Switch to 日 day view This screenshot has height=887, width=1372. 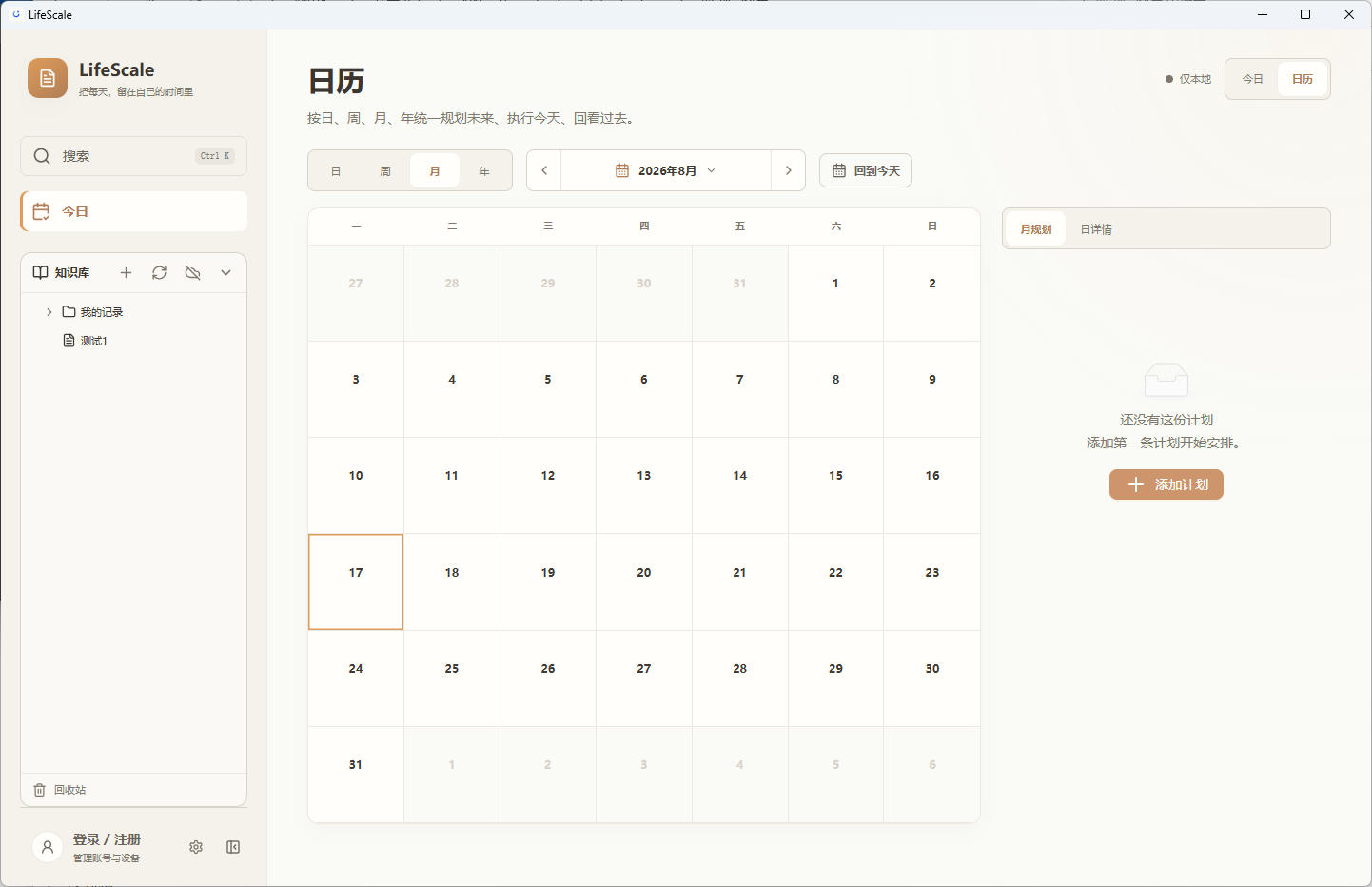point(336,171)
